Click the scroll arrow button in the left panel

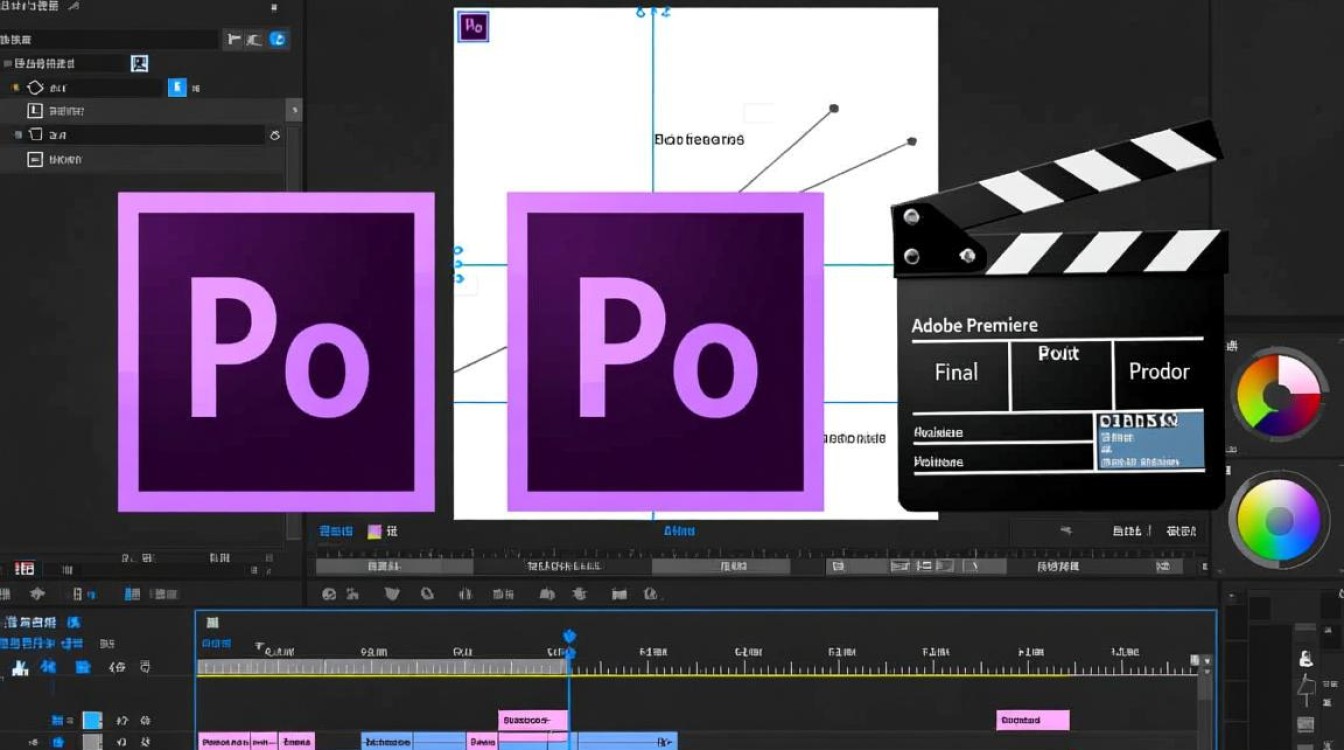click(x=294, y=110)
